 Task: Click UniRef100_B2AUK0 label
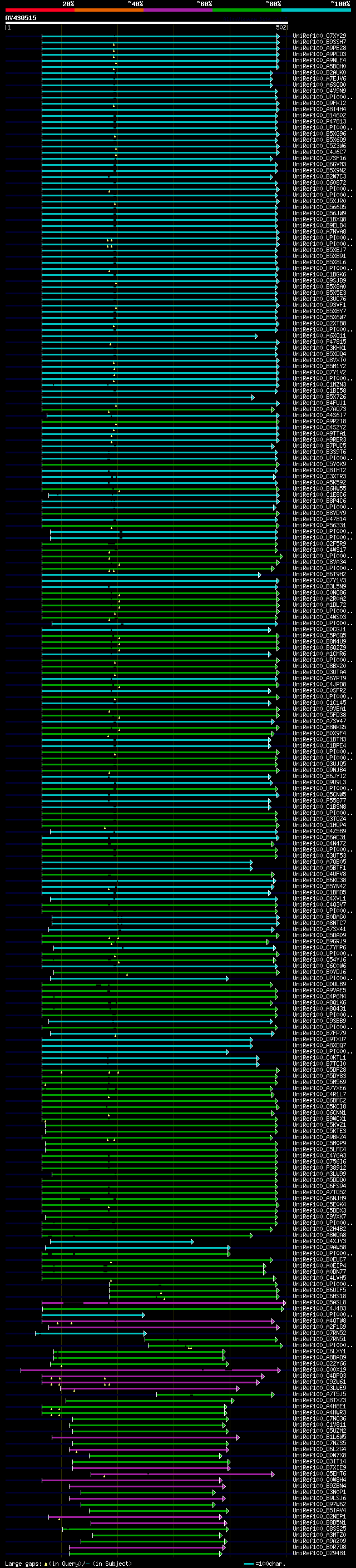tap(319, 72)
